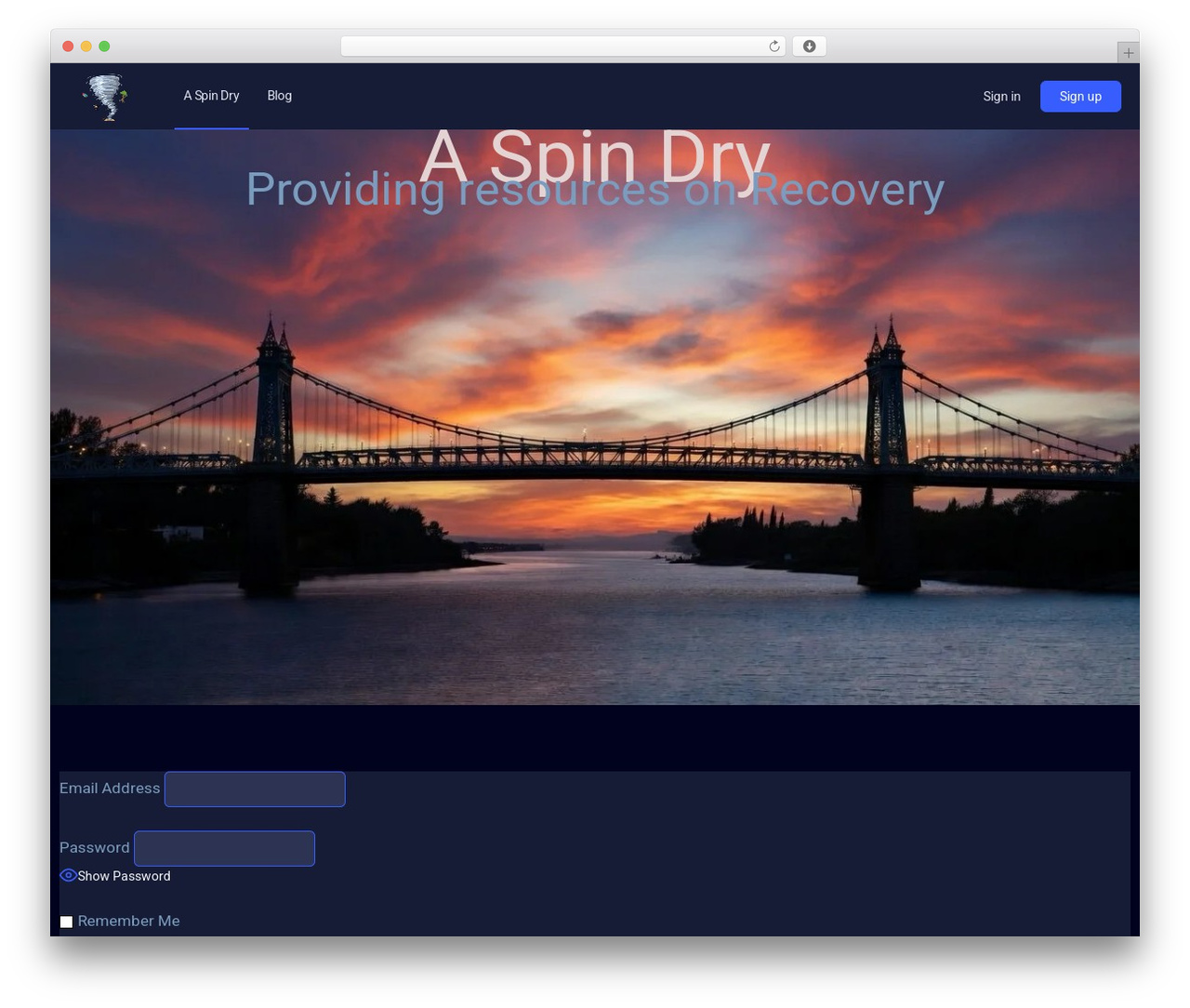
Task: Reload the page from the address bar
Action: pyautogui.click(x=774, y=46)
